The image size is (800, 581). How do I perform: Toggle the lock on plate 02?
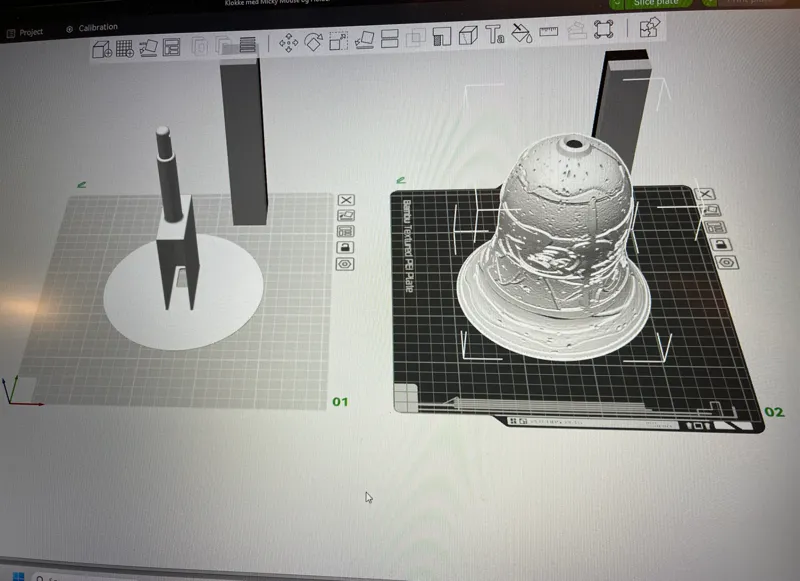click(721, 245)
